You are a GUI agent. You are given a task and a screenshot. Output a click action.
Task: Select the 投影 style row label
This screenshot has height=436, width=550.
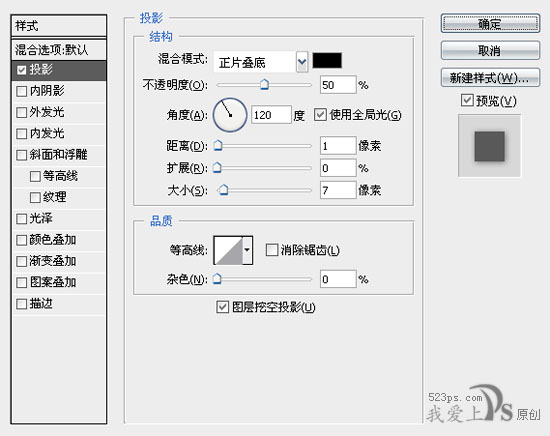pyautogui.click(x=41, y=70)
